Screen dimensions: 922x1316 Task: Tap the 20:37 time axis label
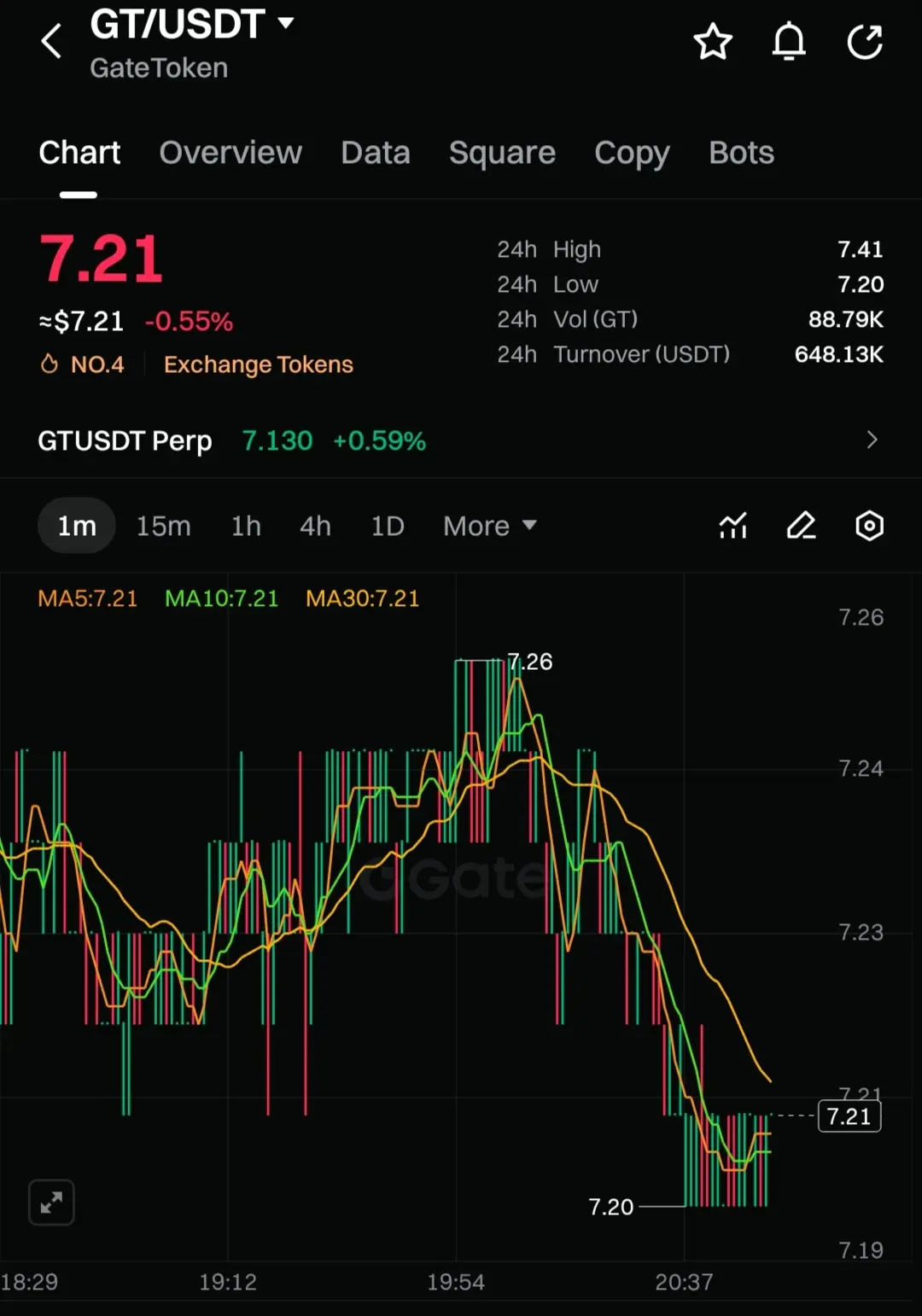coord(684,1282)
